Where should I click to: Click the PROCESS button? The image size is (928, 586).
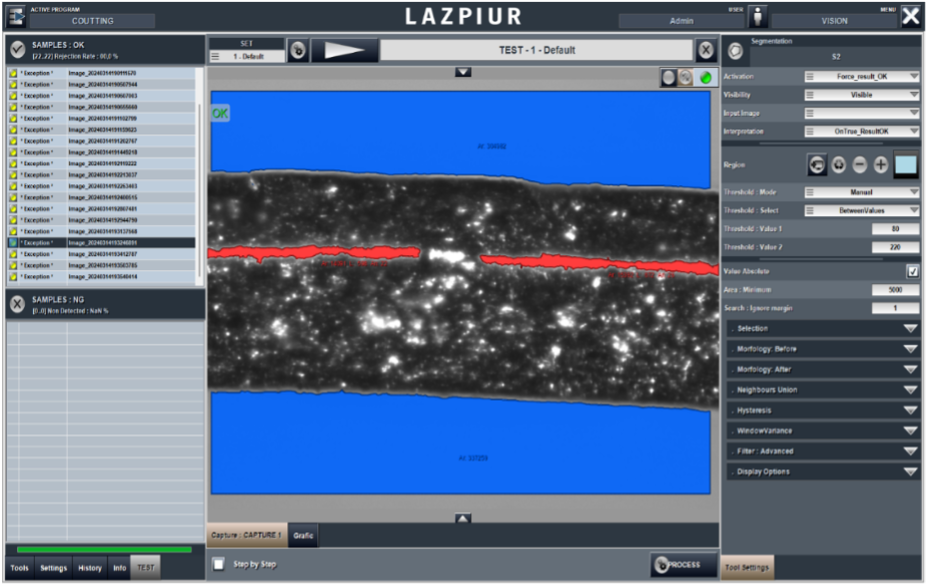[x=684, y=565]
